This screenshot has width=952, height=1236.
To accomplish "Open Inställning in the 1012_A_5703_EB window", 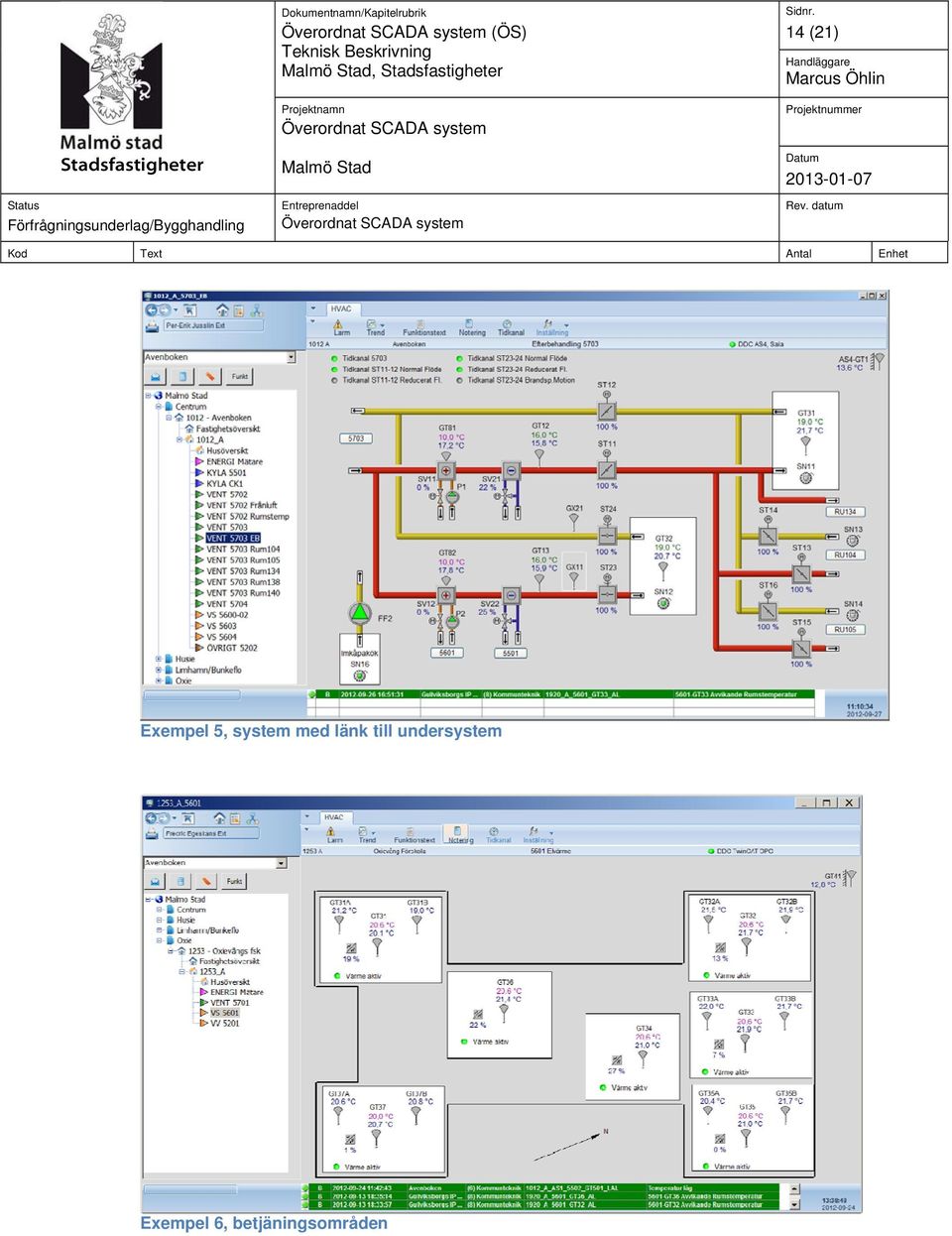I will pos(551,328).
